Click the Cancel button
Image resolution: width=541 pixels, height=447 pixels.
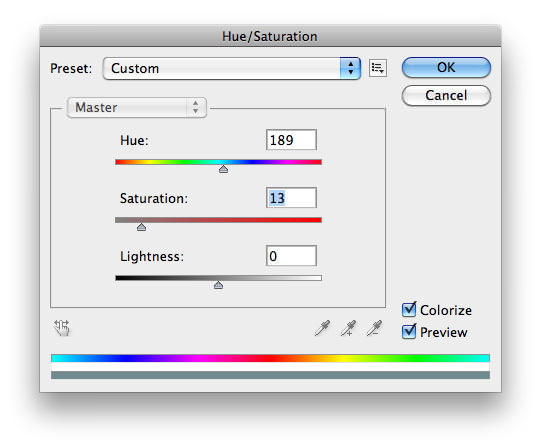446,95
